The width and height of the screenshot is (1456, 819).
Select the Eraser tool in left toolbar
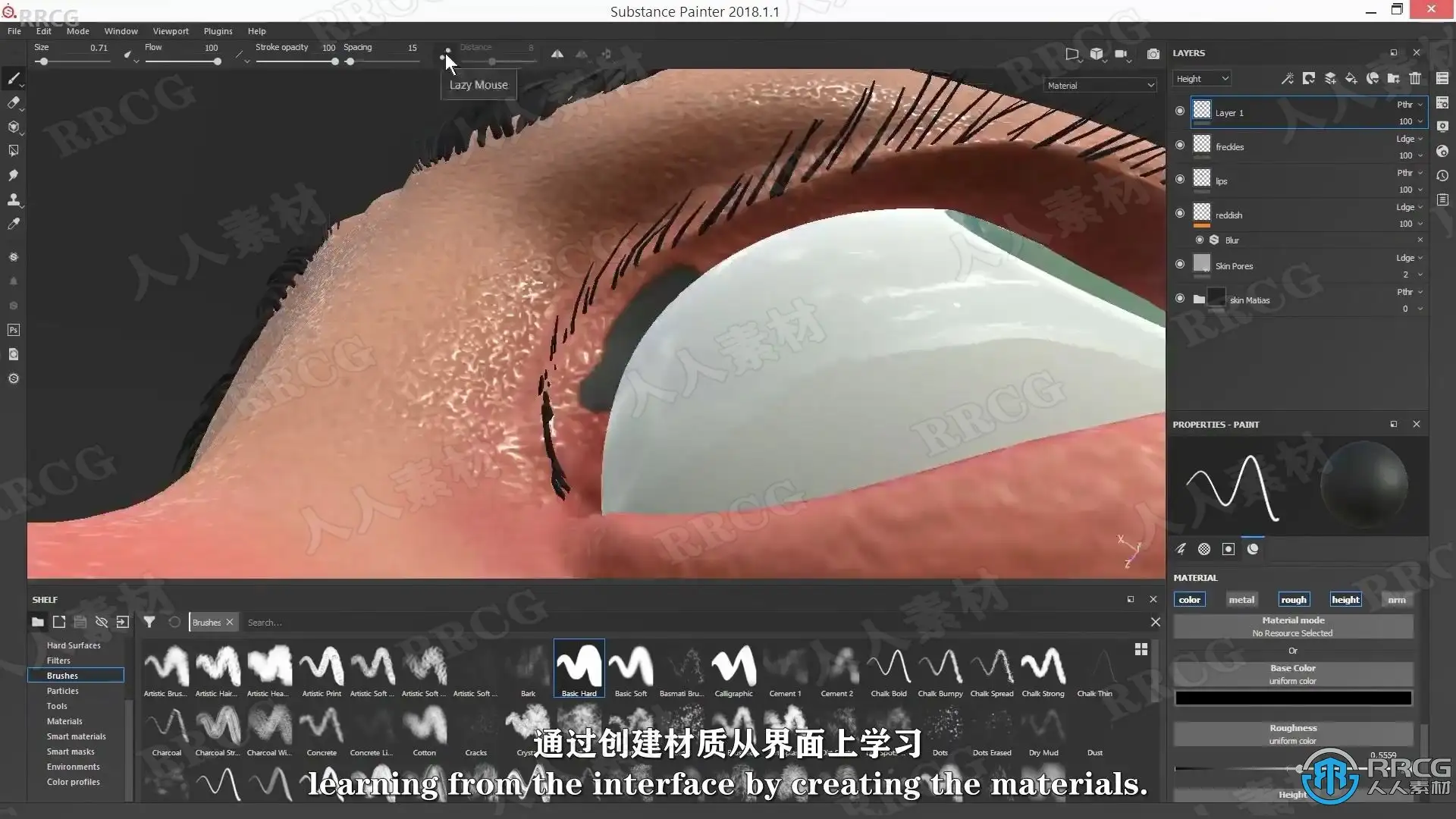[14, 102]
